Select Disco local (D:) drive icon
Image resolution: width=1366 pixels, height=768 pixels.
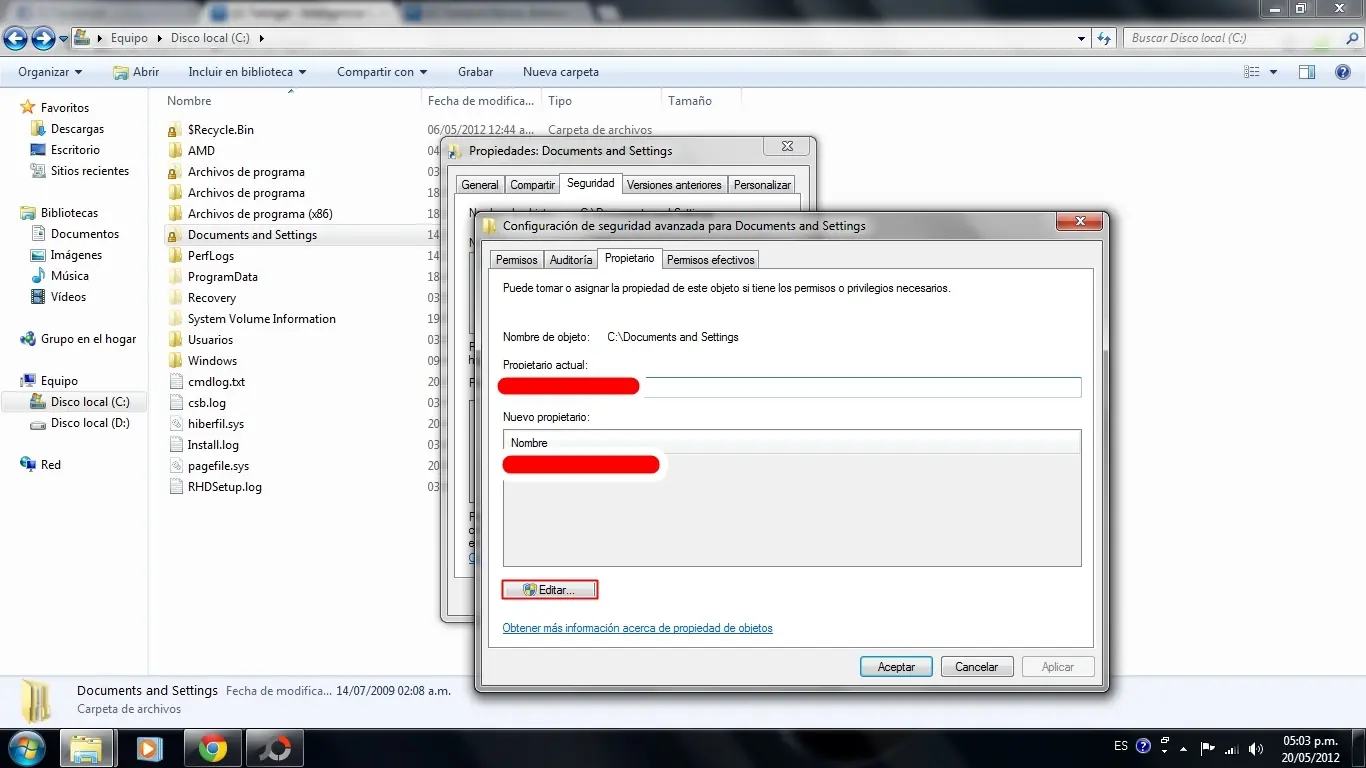38,423
